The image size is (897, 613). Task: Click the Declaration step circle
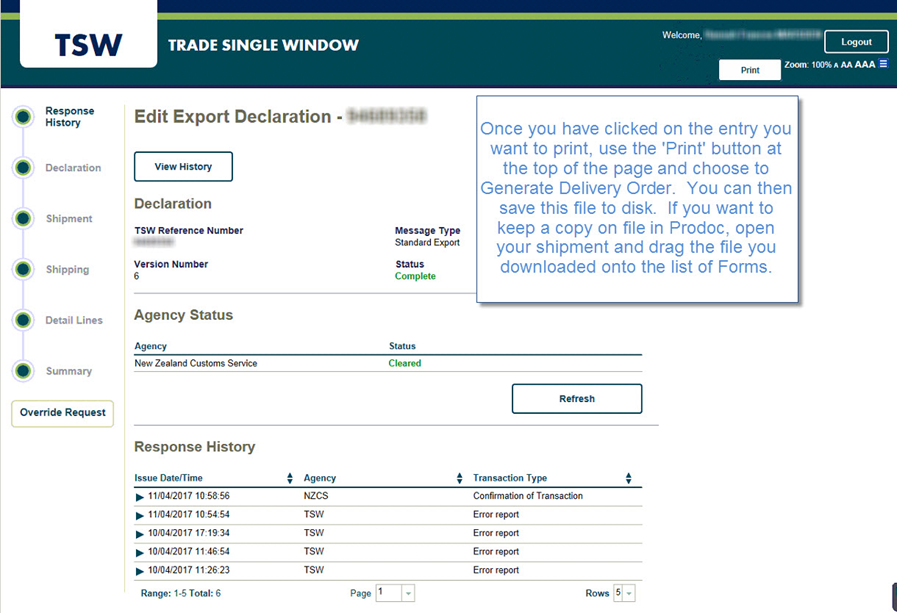[x=23, y=168]
